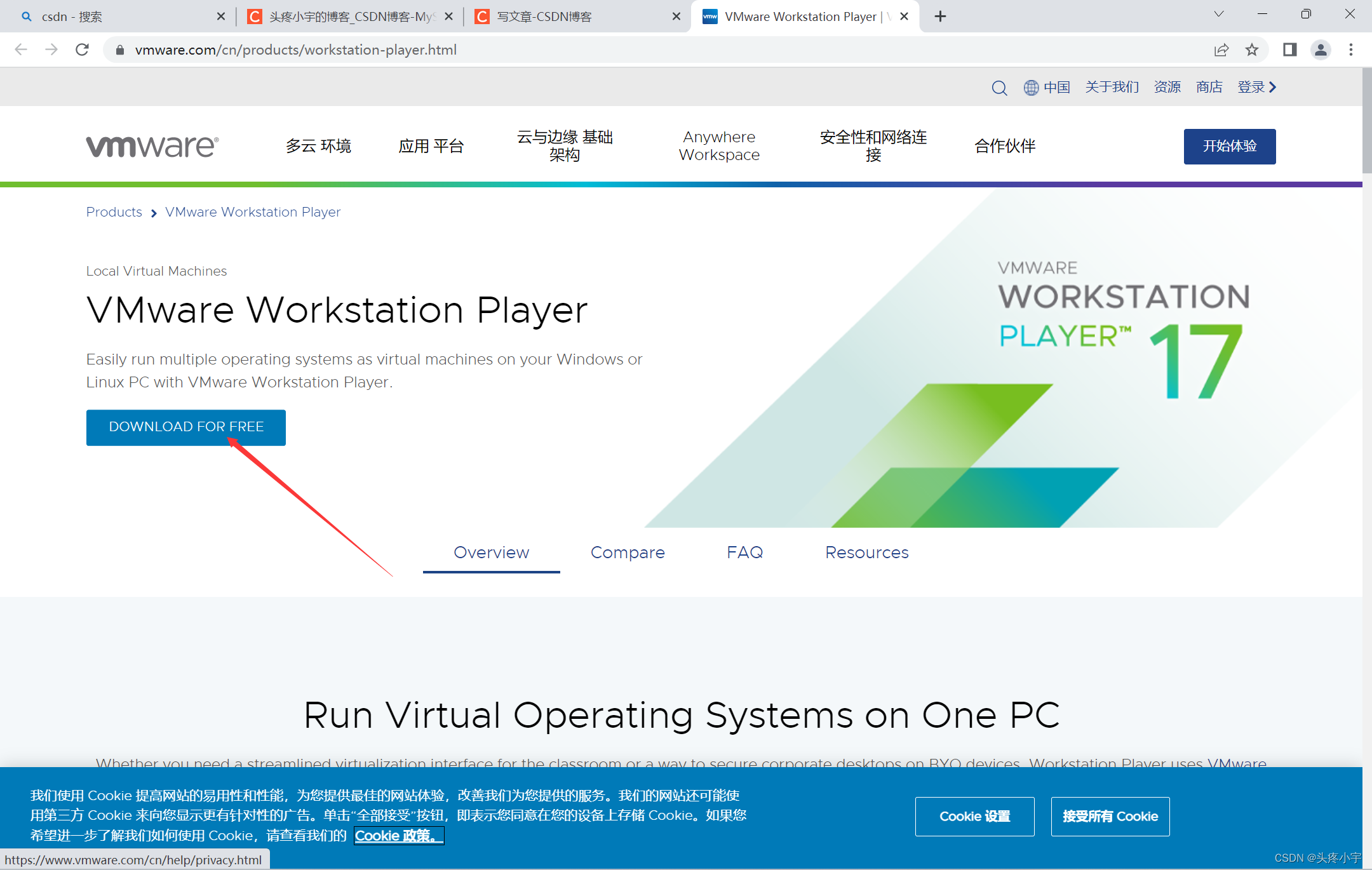The height and width of the screenshot is (870, 1372).
Task: Select the Overview tab
Action: 492,552
